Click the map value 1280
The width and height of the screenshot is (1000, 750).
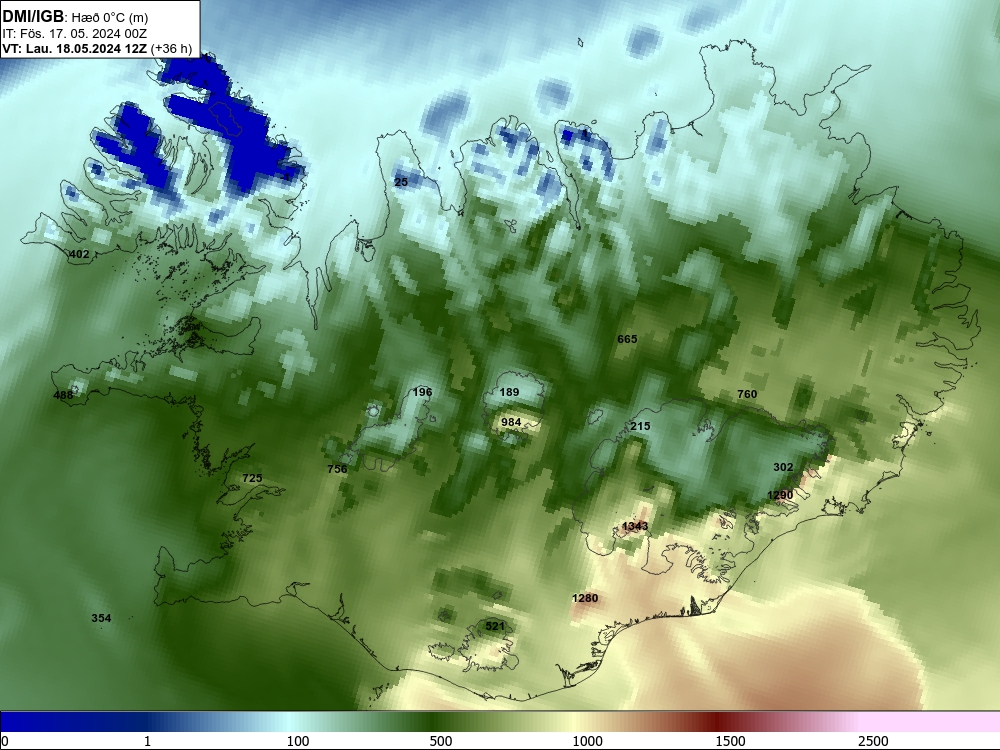pyautogui.click(x=585, y=598)
